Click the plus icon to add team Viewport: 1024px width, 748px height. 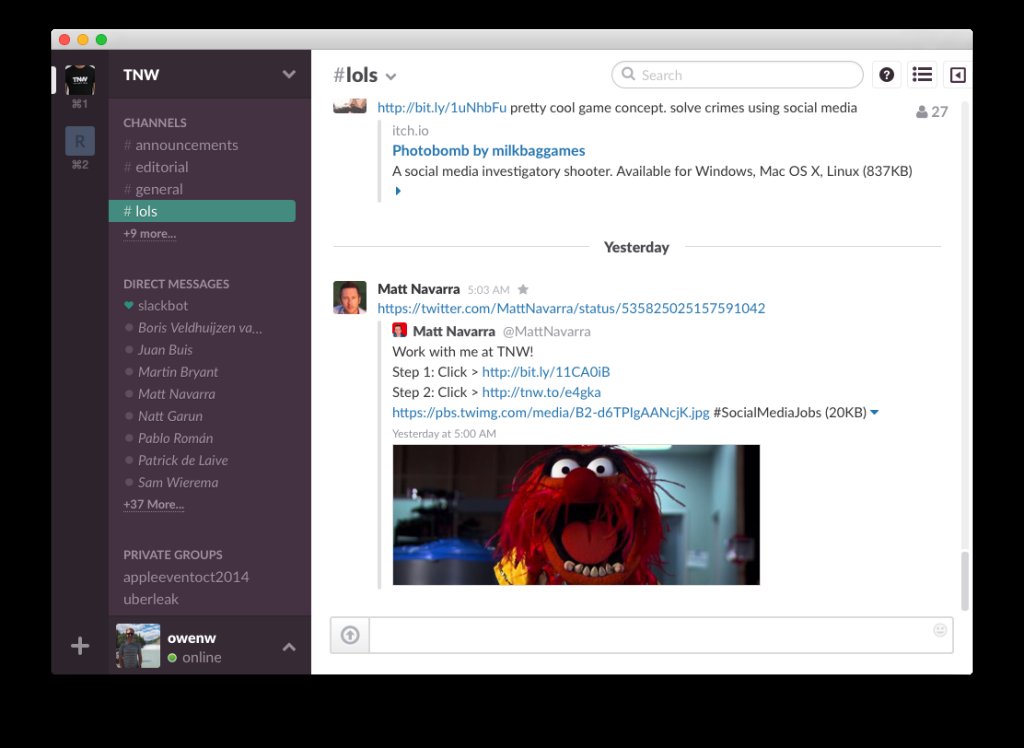click(x=80, y=646)
